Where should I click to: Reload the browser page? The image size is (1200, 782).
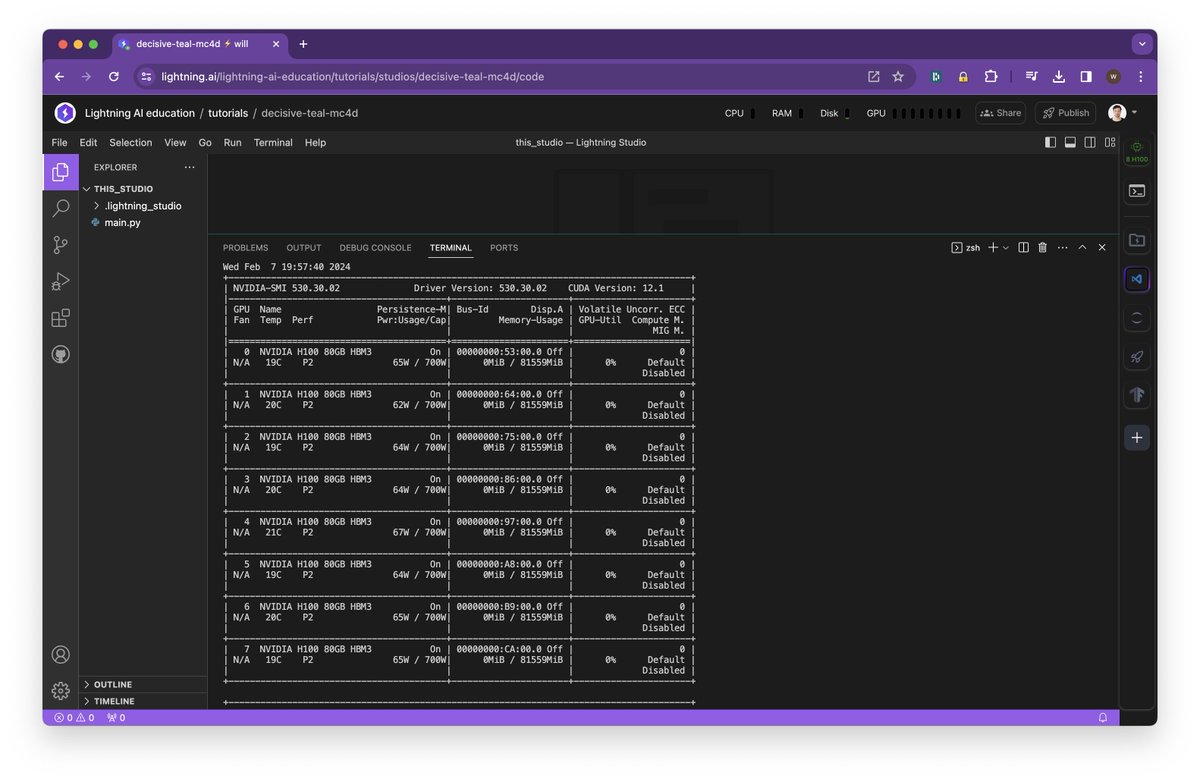pyautogui.click(x=113, y=76)
